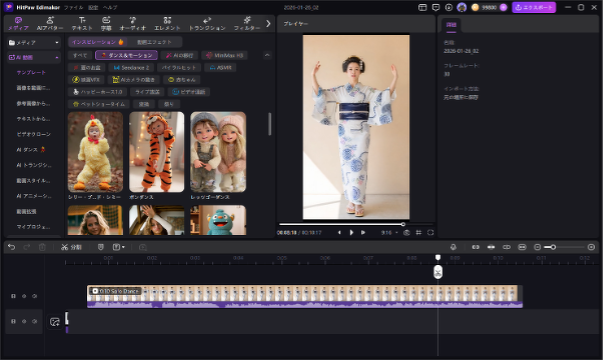
Task: Open the ファイル menu
Action: (x=73, y=7)
